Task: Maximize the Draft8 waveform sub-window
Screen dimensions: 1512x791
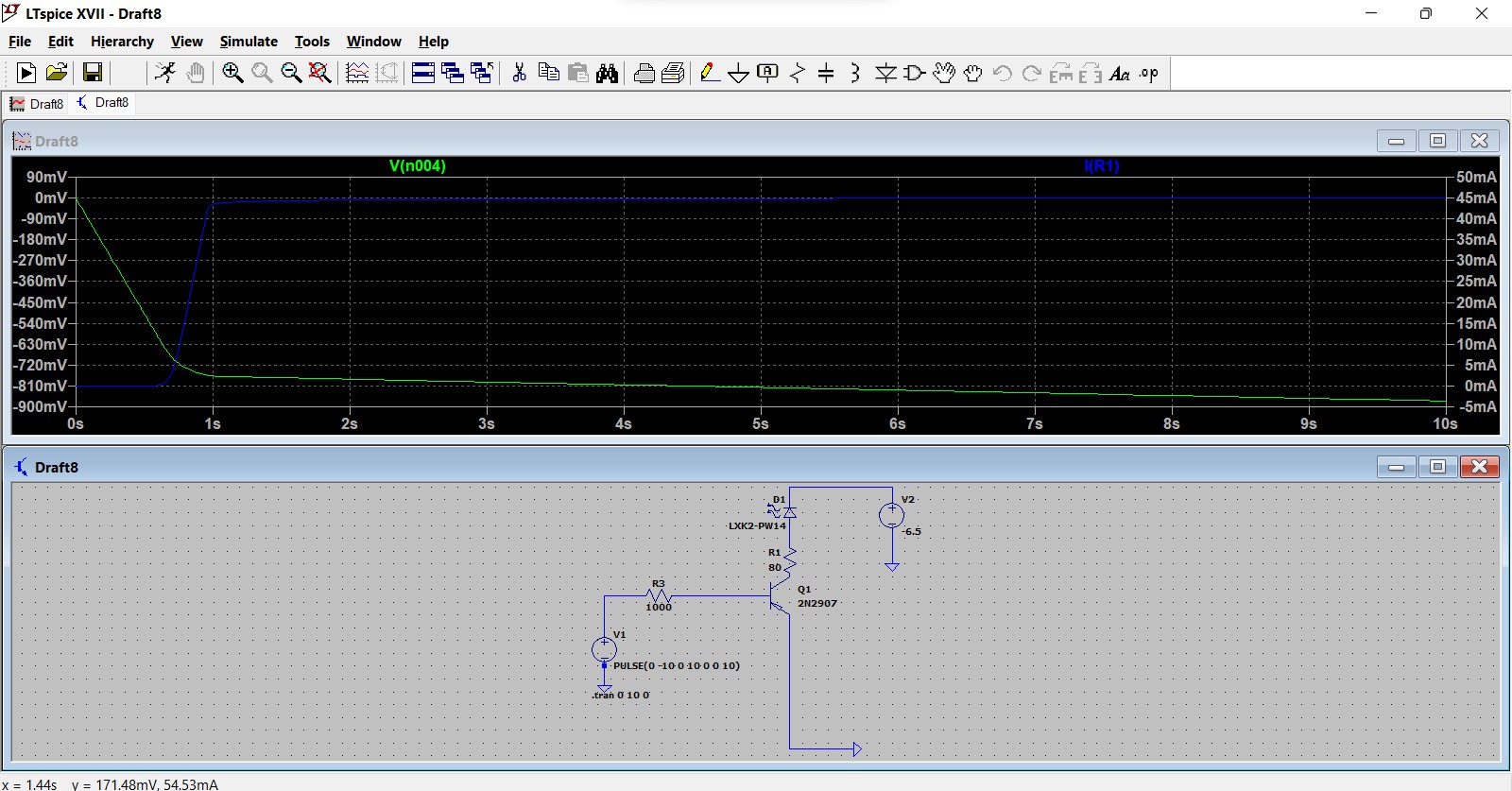Action: point(1437,141)
